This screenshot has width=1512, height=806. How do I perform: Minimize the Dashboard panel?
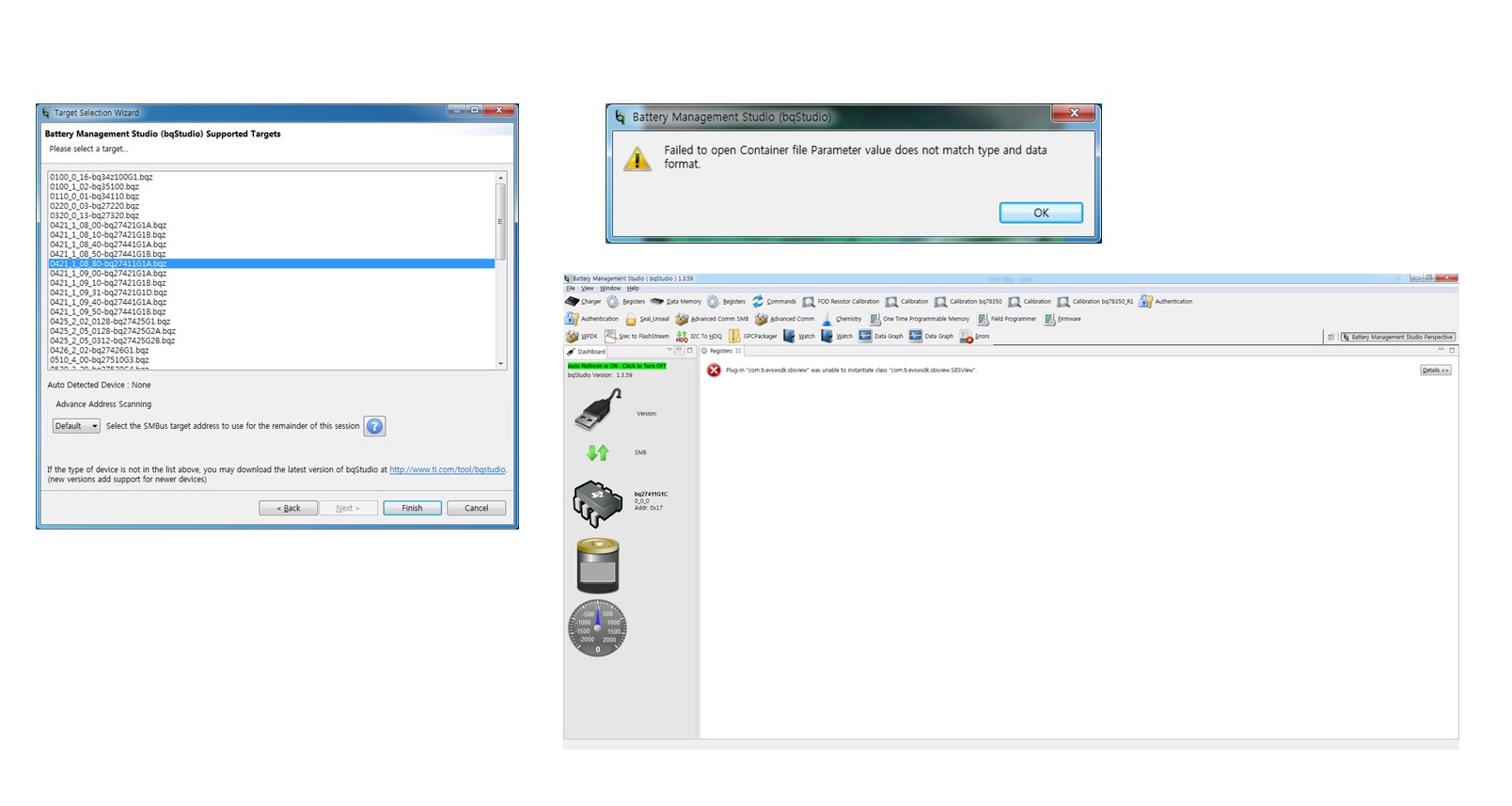[x=679, y=350]
